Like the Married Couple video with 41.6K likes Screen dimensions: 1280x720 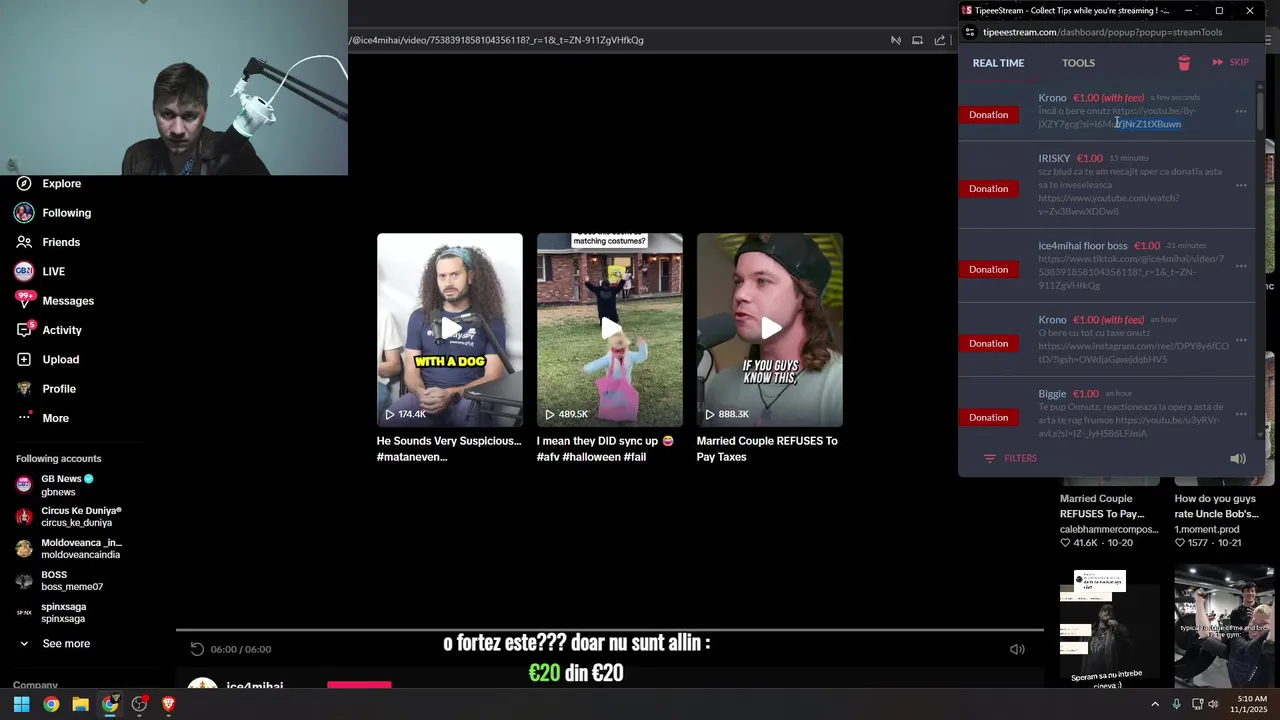(1066, 542)
